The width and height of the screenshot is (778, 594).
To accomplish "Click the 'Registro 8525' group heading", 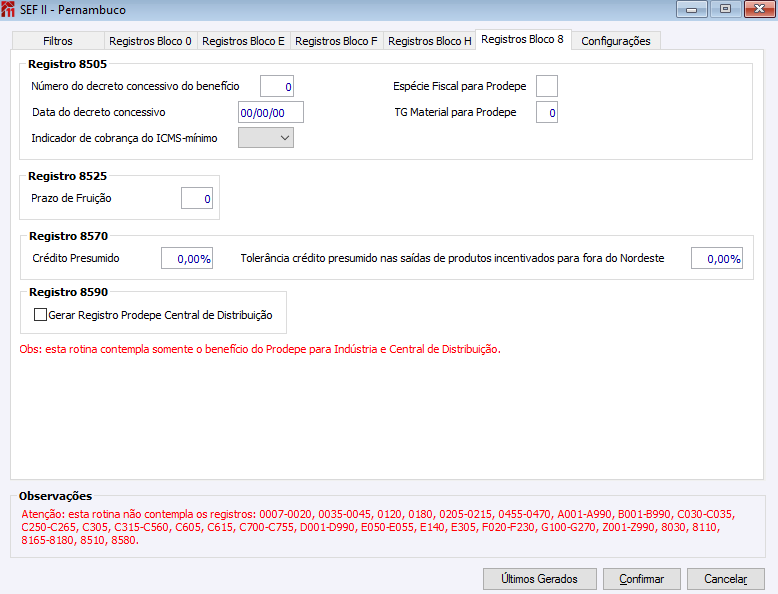I will pyautogui.click(x=67, y=176).
